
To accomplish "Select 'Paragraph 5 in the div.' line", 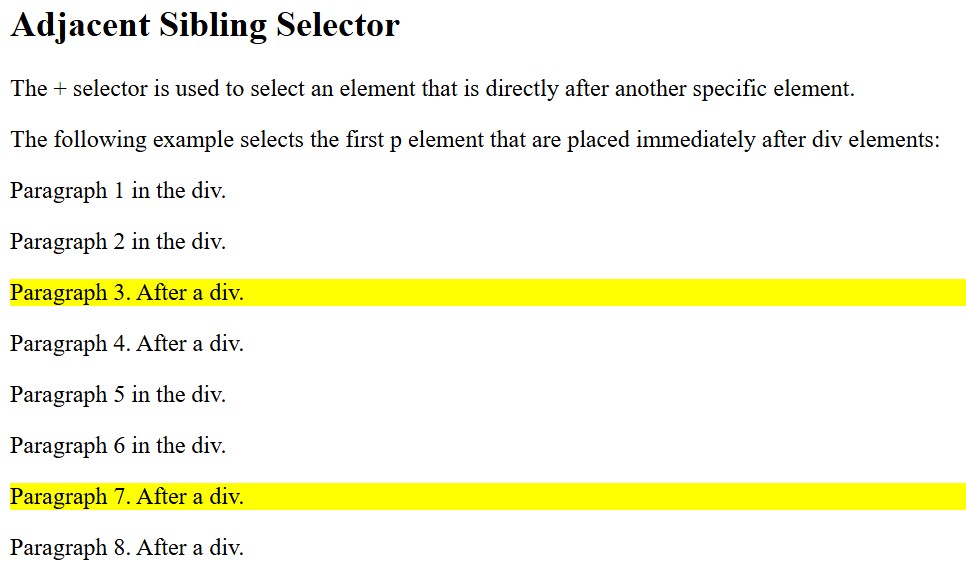I will click(x=118, y=395).
